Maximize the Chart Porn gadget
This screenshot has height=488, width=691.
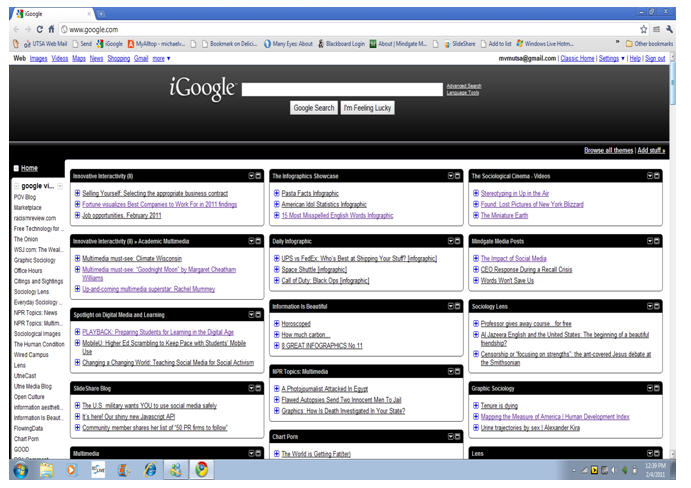(457, 437)
